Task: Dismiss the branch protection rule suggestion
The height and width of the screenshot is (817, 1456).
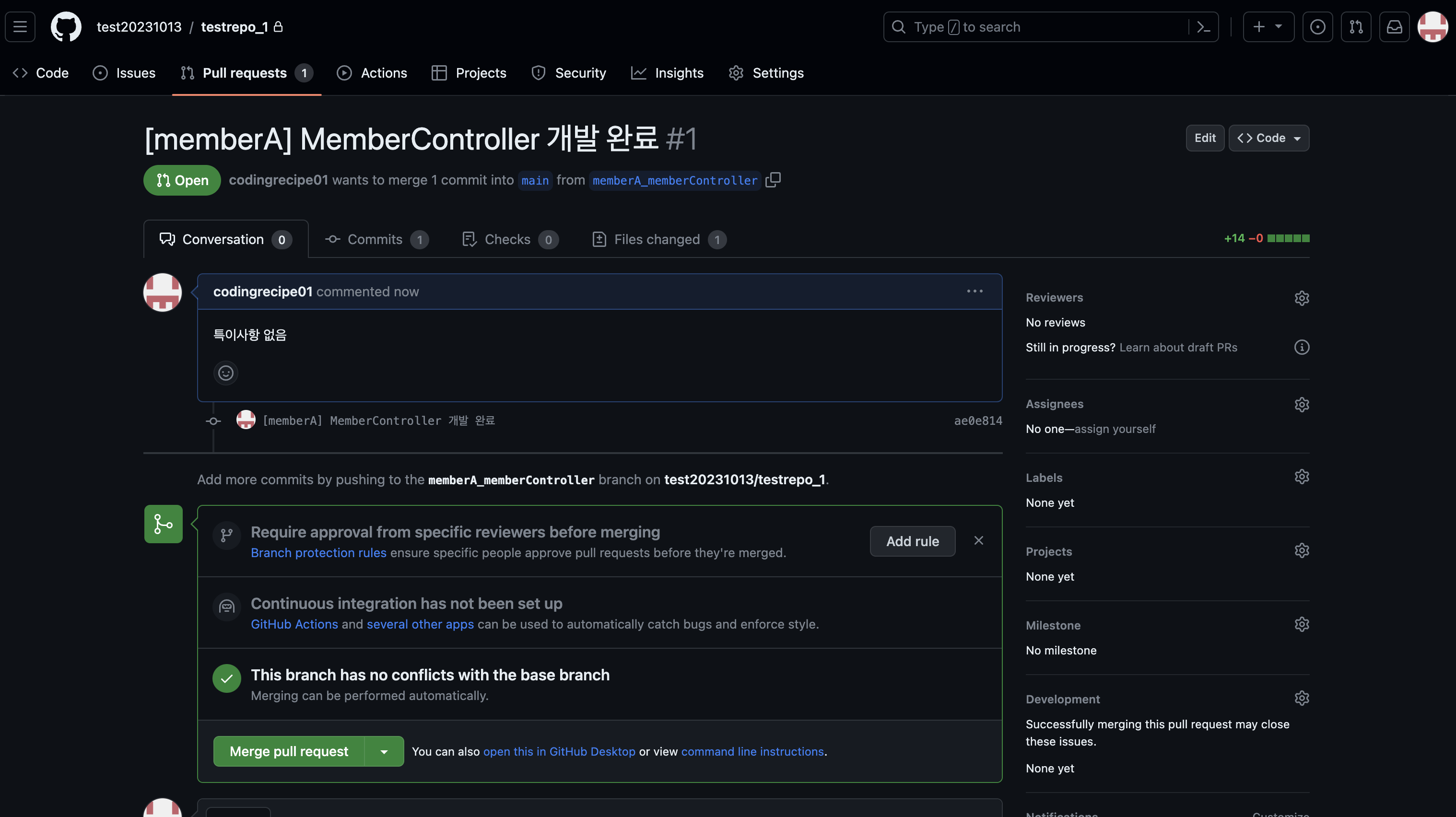Action: pos(978,541)
